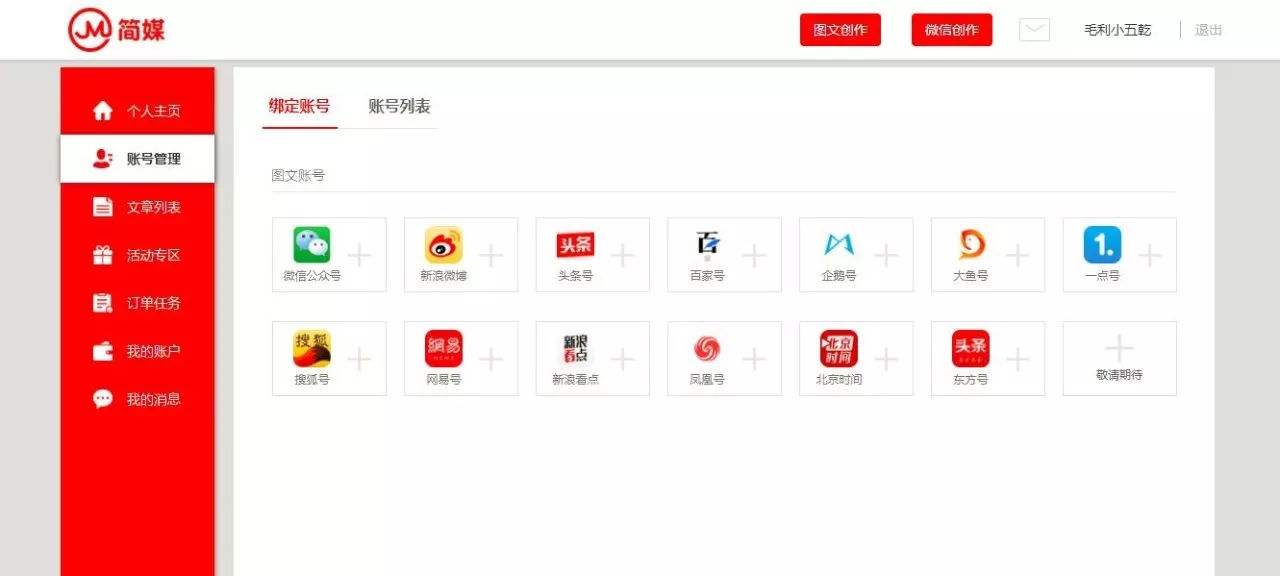This screenshot has height=576, width=1280.
Task: Open 订单任务 in the sidebar
Action: click(x=137, y=303)
